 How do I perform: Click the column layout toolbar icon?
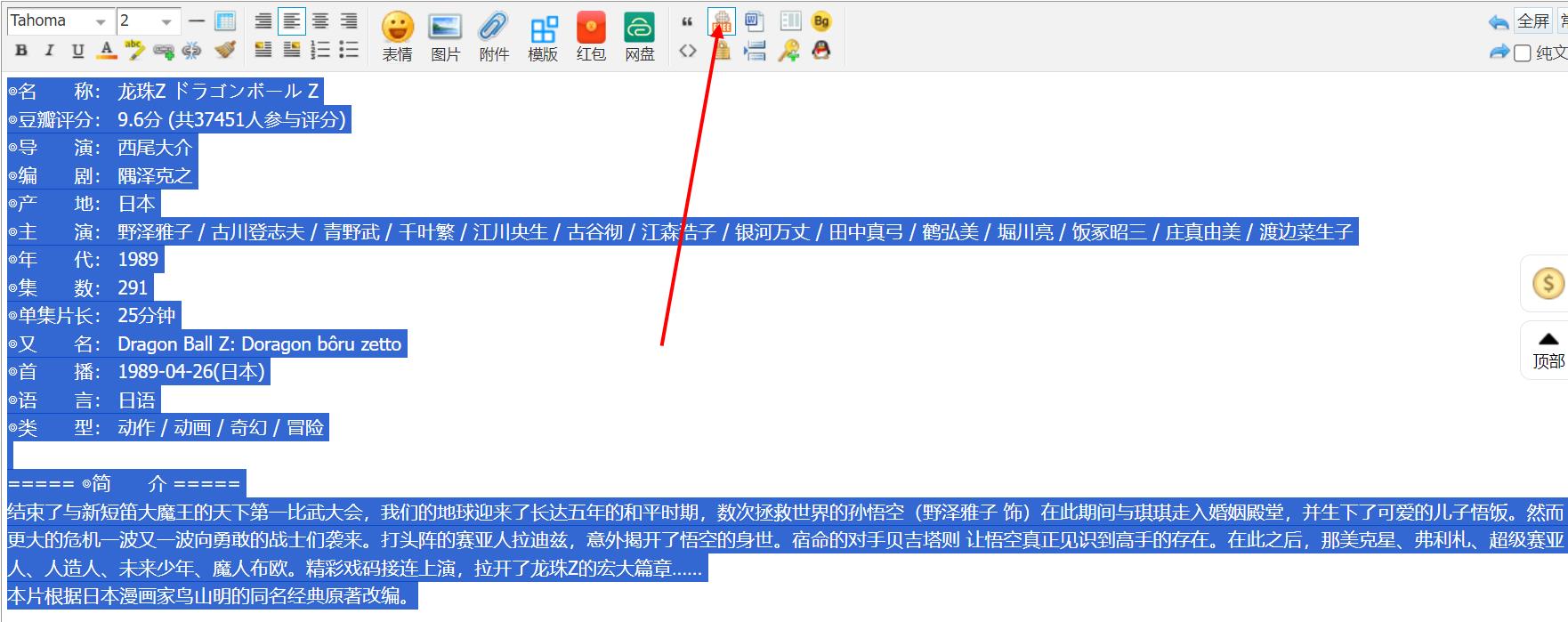pyautogui.click(x=790, y=21)
